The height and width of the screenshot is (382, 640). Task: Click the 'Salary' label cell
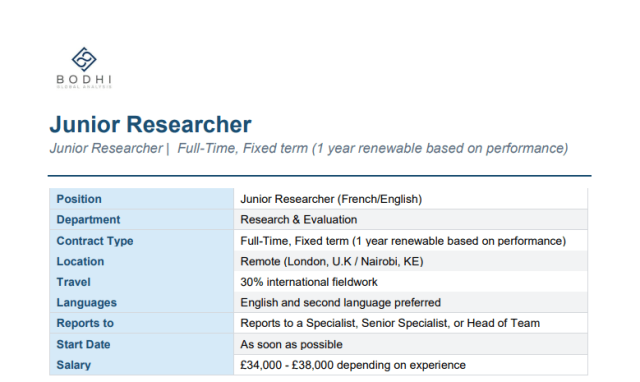[141, 365]
